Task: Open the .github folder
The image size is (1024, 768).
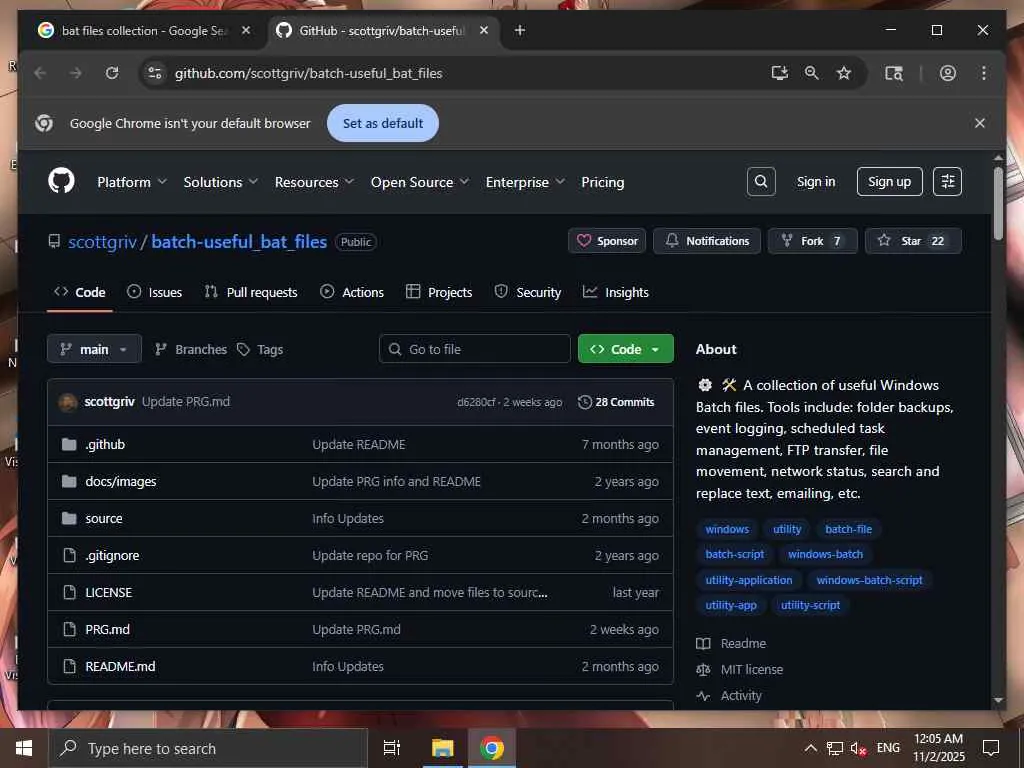Action: click(x=105, y=445)
